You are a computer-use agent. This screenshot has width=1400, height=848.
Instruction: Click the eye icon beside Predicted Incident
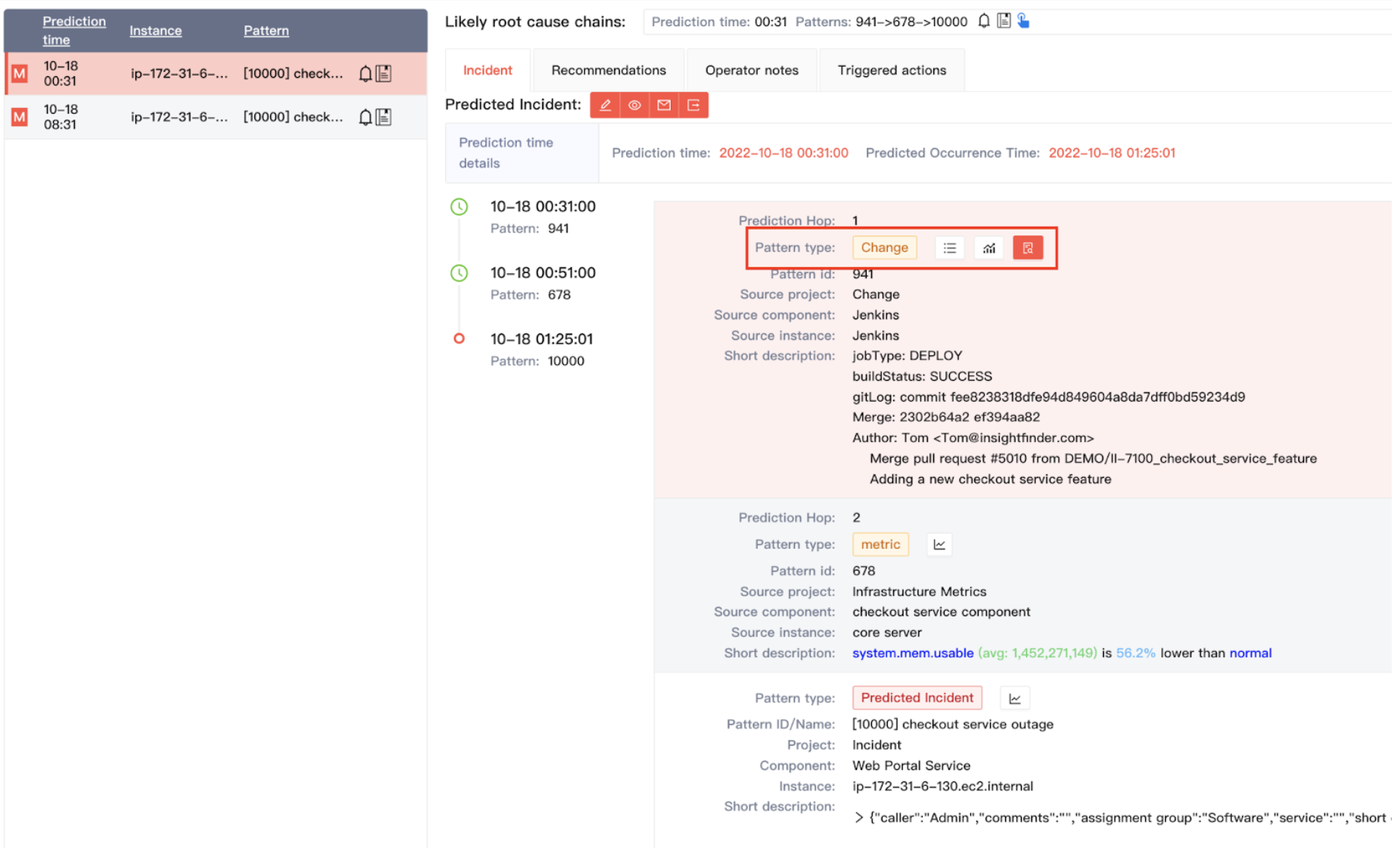tap(634, 105)
